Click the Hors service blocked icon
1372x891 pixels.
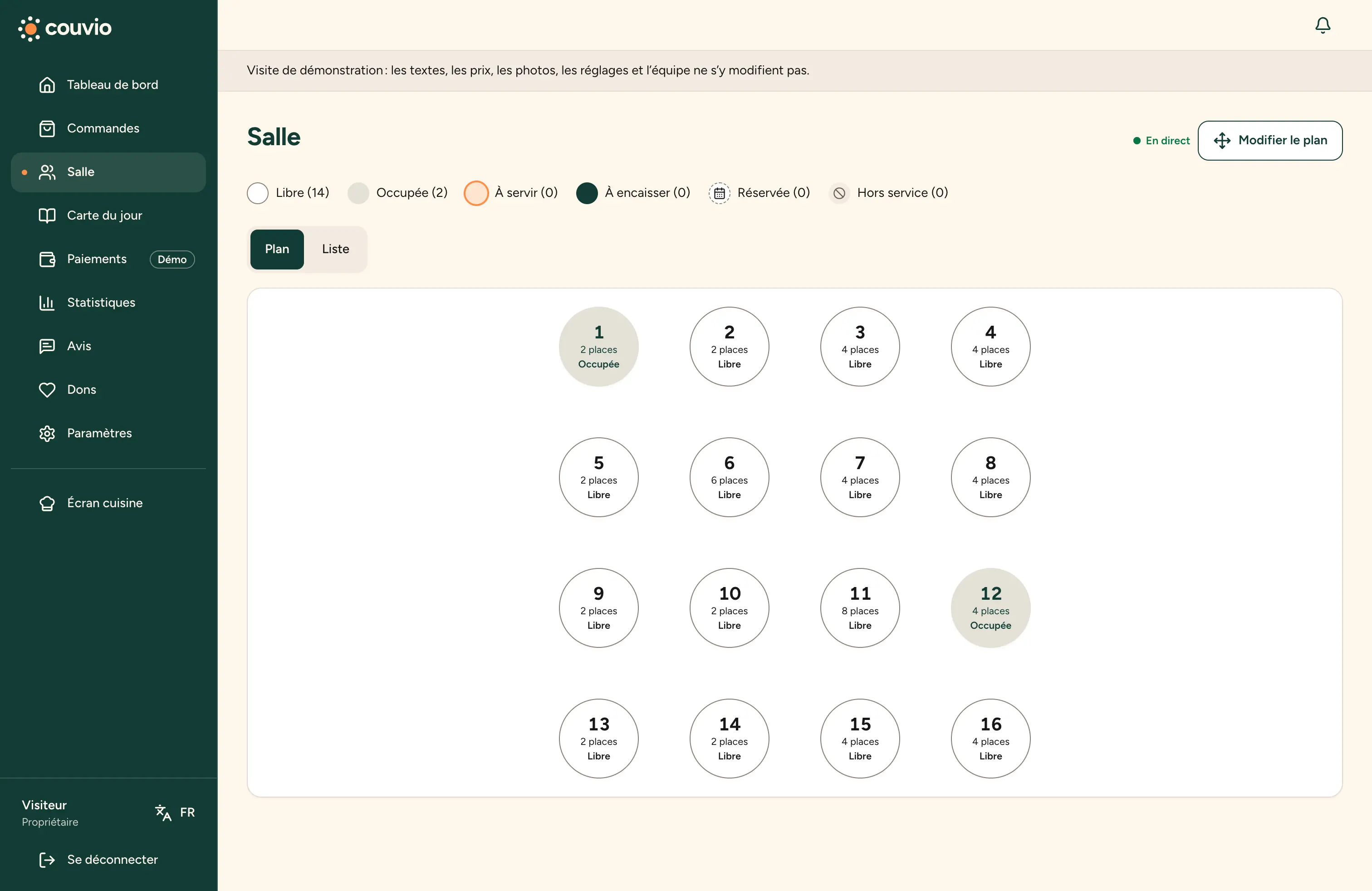(x=839, y=193)
